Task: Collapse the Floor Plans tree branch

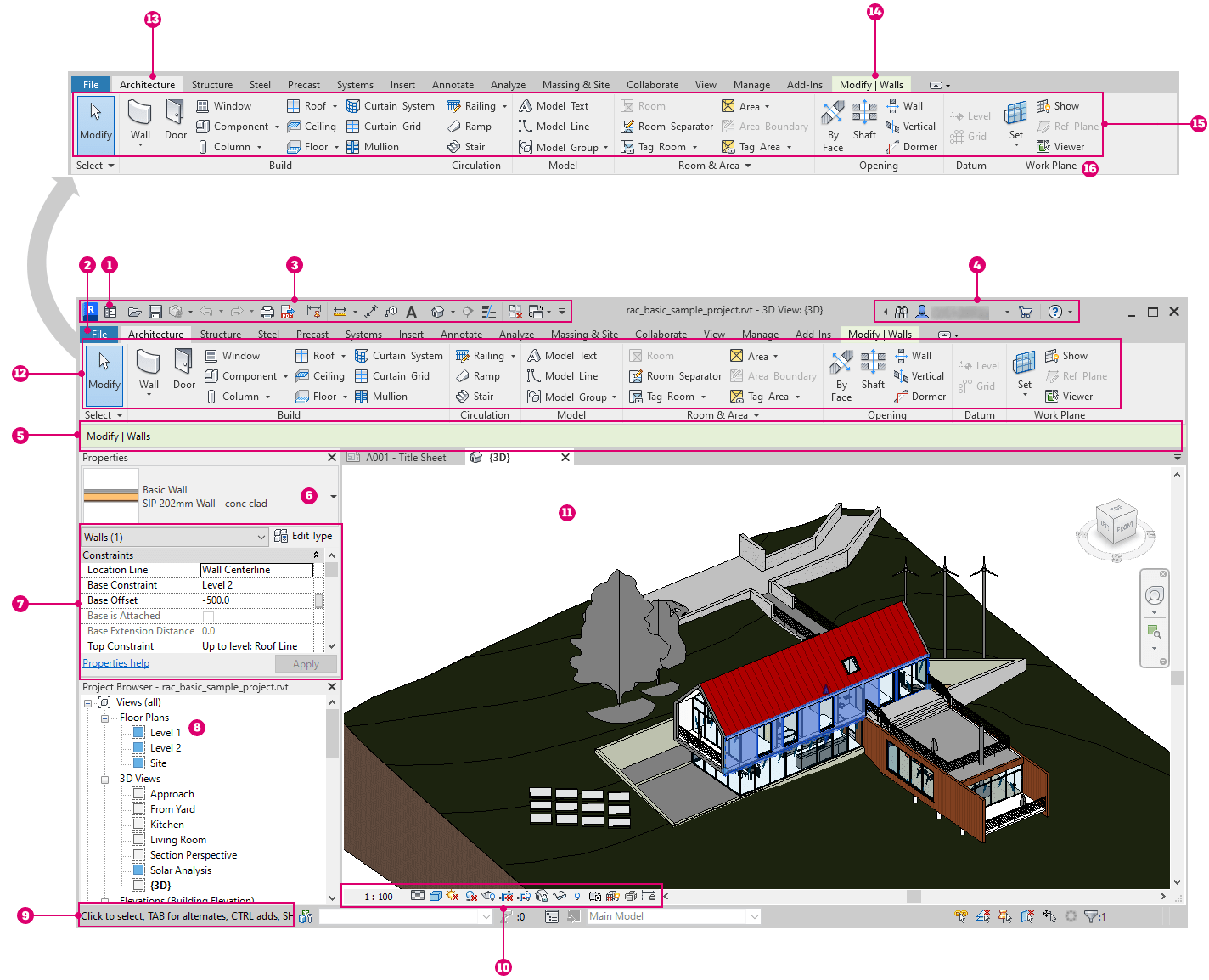Action: click(104, 718)
